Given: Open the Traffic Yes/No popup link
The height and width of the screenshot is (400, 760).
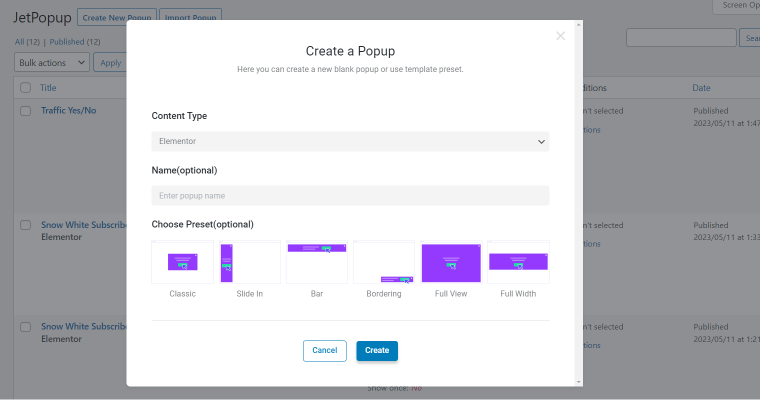Looking at the screenshot, I should point(68,111).
